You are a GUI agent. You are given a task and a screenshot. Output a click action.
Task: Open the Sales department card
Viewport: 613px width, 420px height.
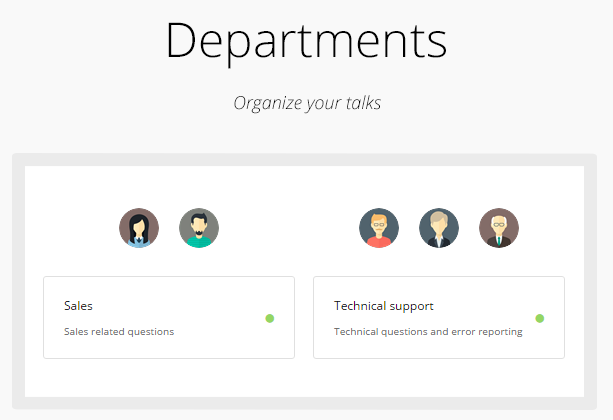pyautogui.click(x=169, y=317)
